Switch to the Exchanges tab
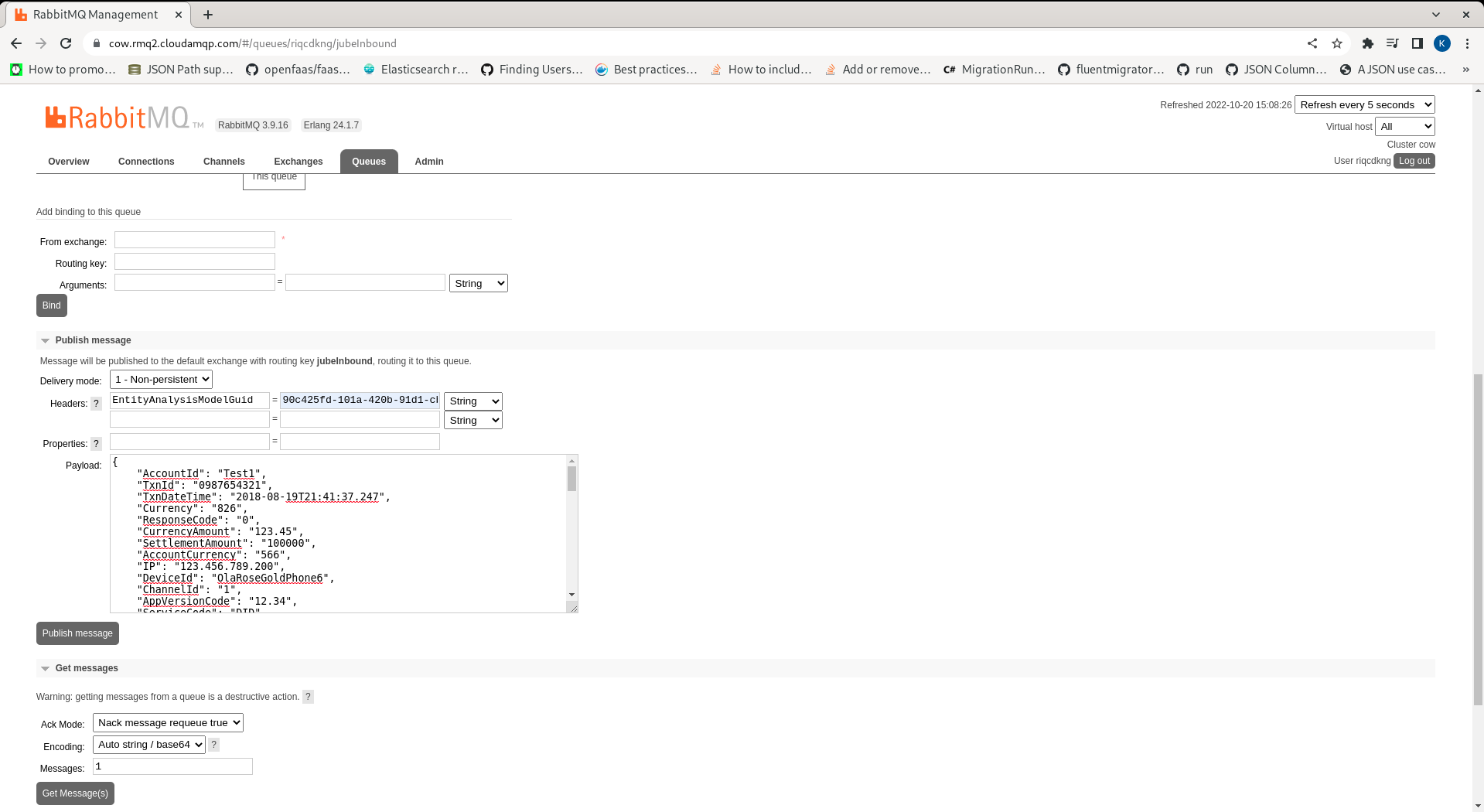Viewport: 1484px width, 812px height. tap(299, 162)
